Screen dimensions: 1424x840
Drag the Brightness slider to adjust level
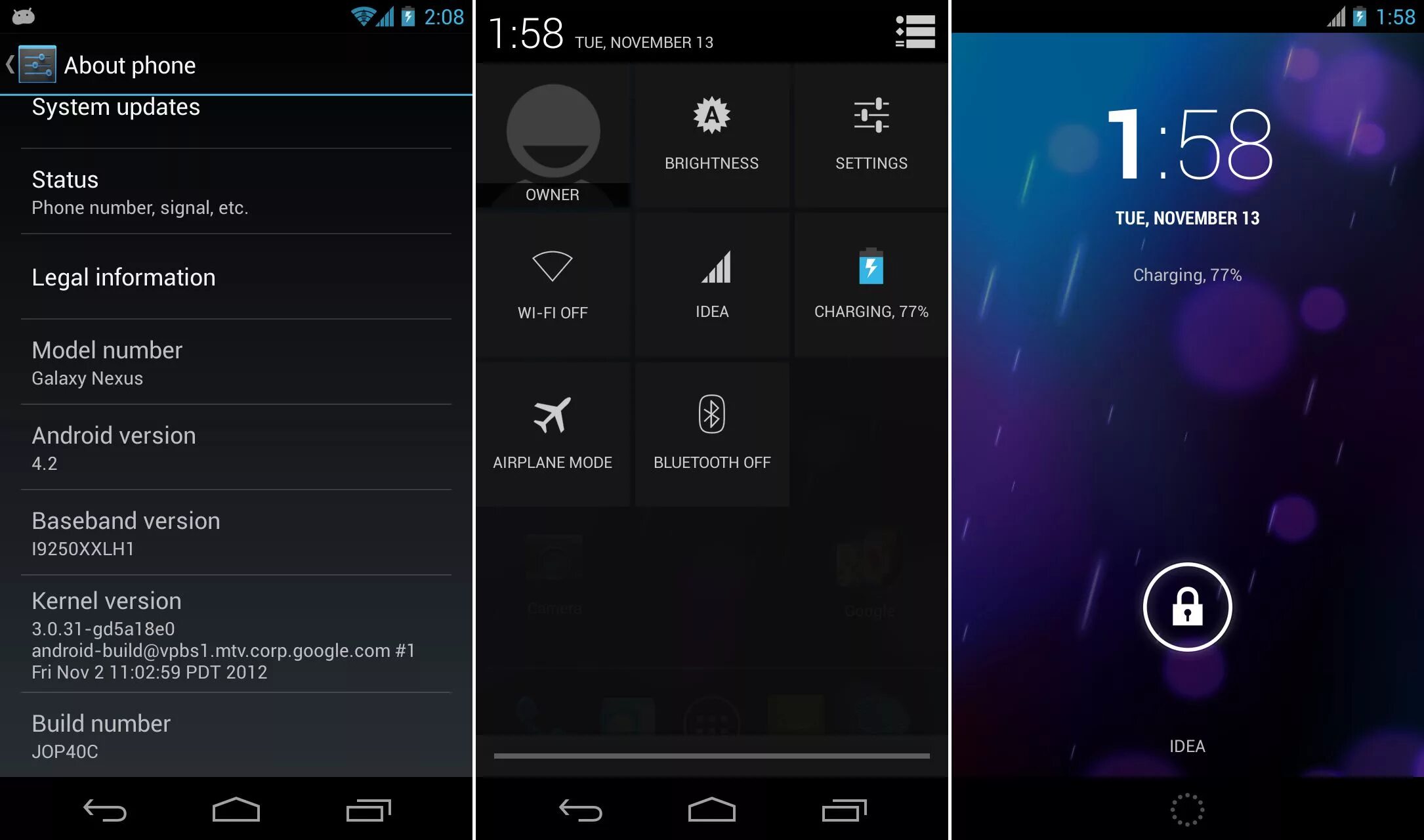coord(712,131)
